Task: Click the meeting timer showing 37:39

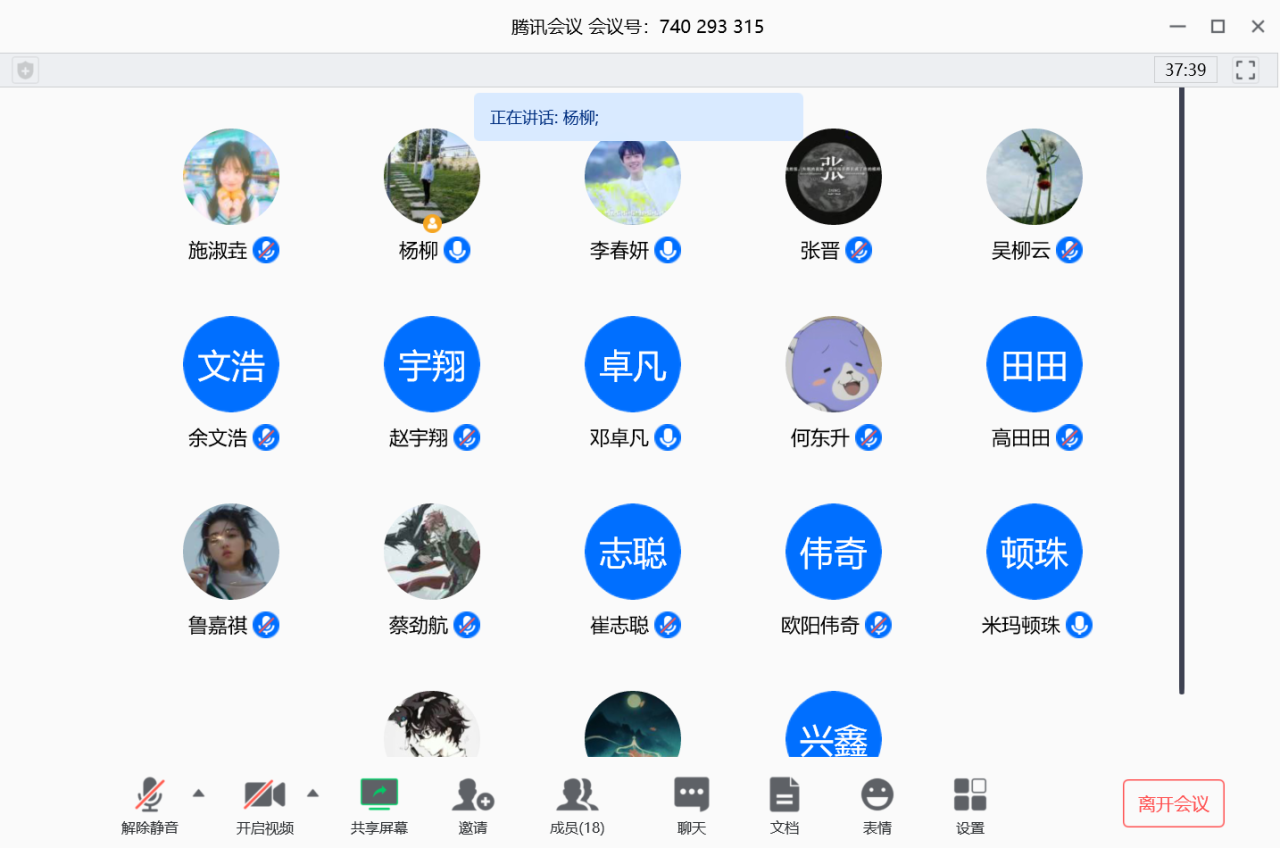Action: tap(1185, 70)
